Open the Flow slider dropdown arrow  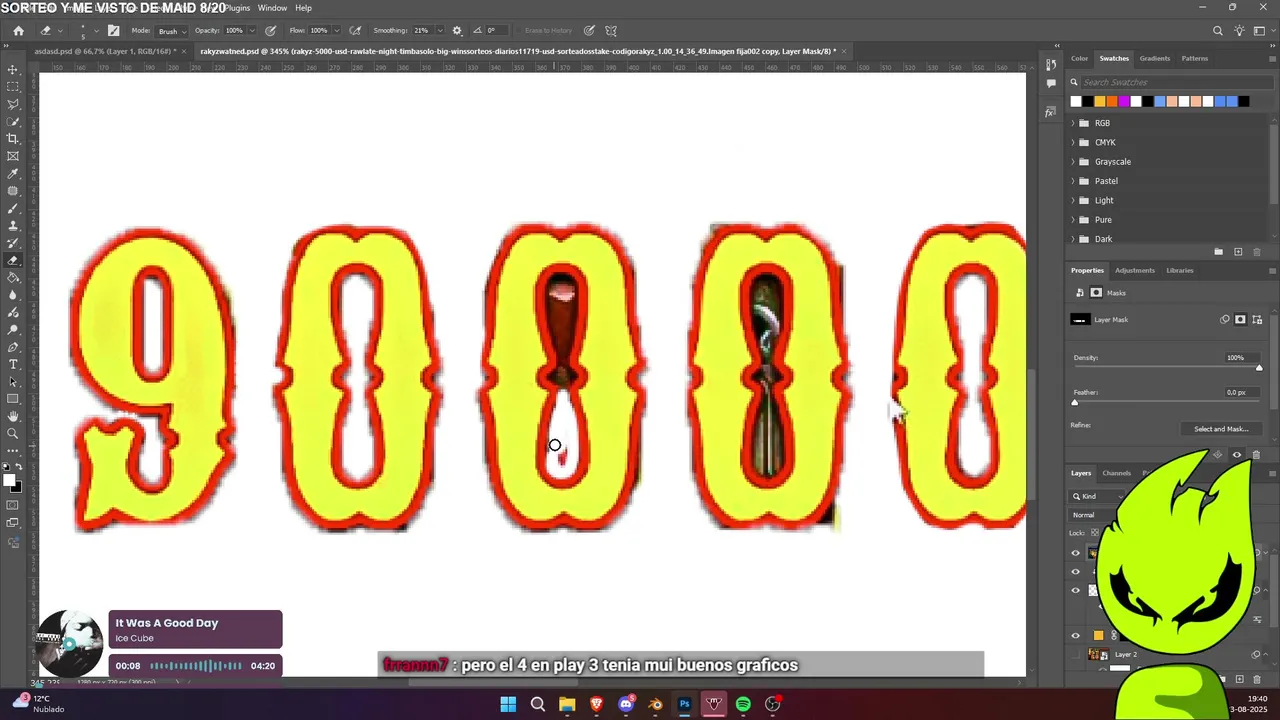point(337,31)
